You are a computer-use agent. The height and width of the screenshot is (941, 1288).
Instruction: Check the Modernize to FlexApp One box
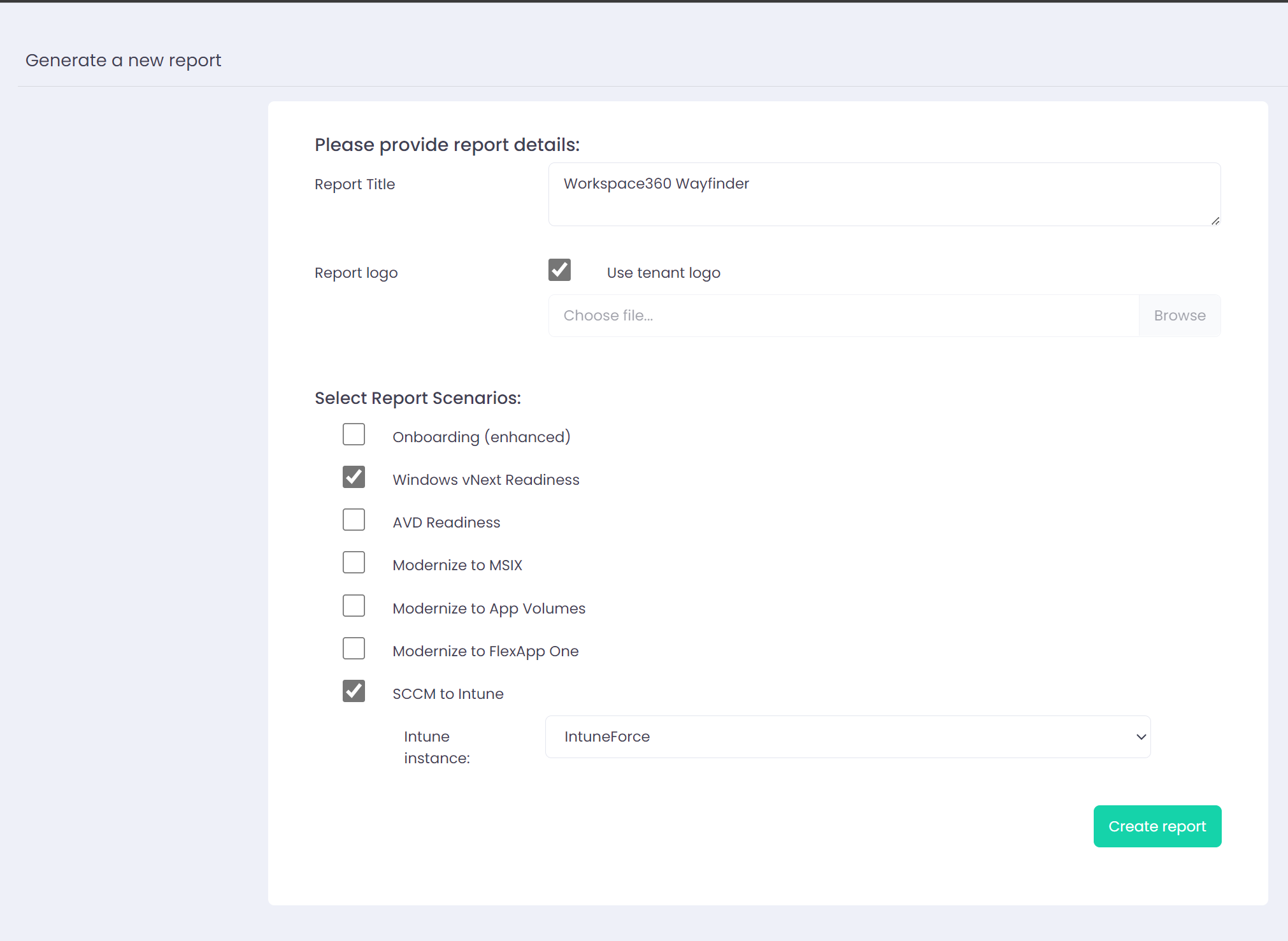(354, 649)
